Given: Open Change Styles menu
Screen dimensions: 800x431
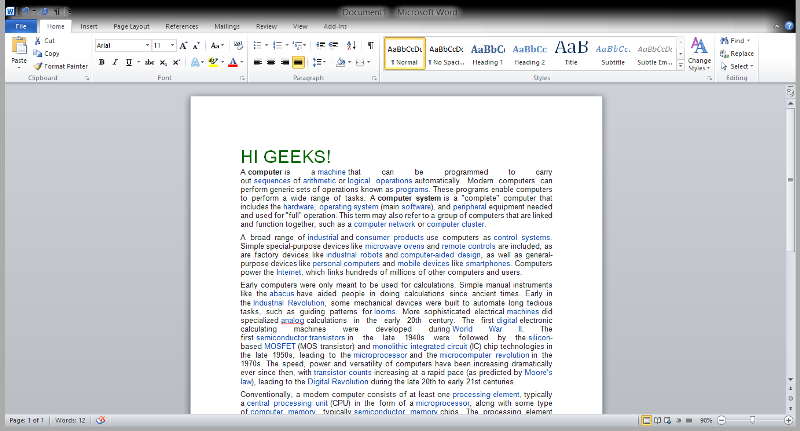Looking at the screenshot, I should [699, 54].
